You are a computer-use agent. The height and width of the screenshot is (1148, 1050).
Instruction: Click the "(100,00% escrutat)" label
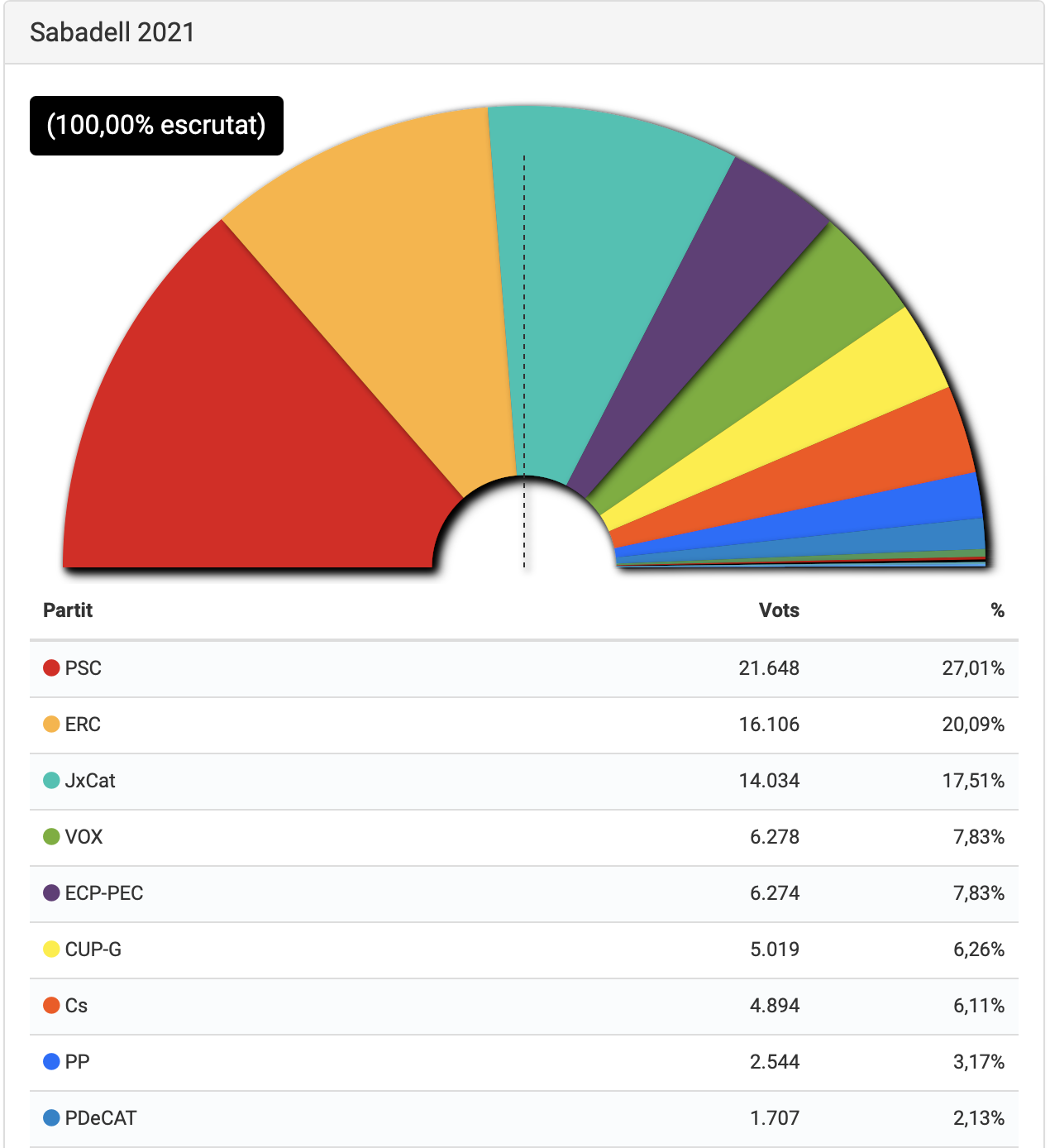point(156,126)
